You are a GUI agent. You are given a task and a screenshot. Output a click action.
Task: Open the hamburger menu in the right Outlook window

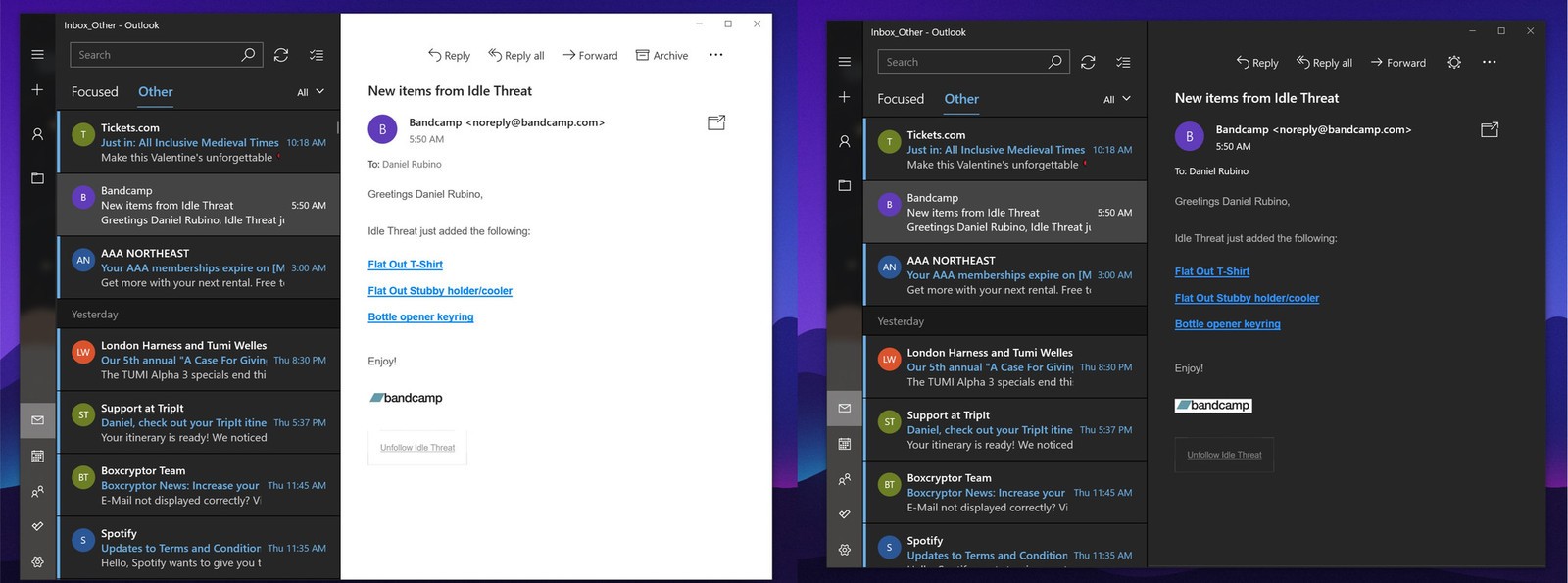844,62
